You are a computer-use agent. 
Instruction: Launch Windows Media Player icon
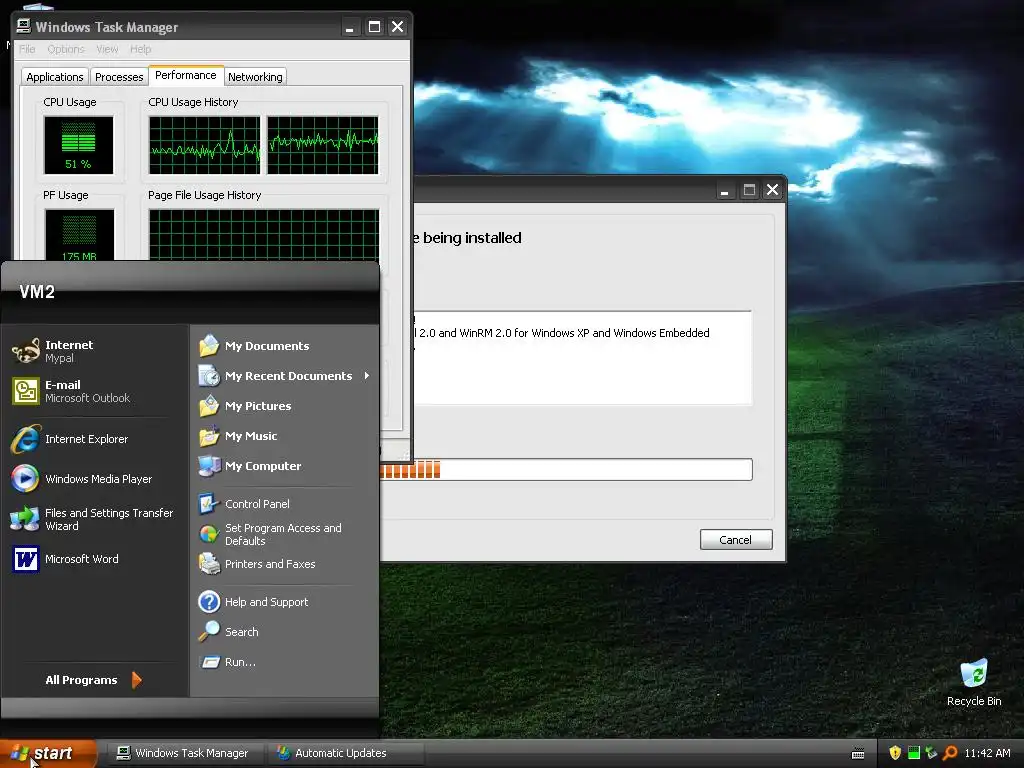(25, 479)
